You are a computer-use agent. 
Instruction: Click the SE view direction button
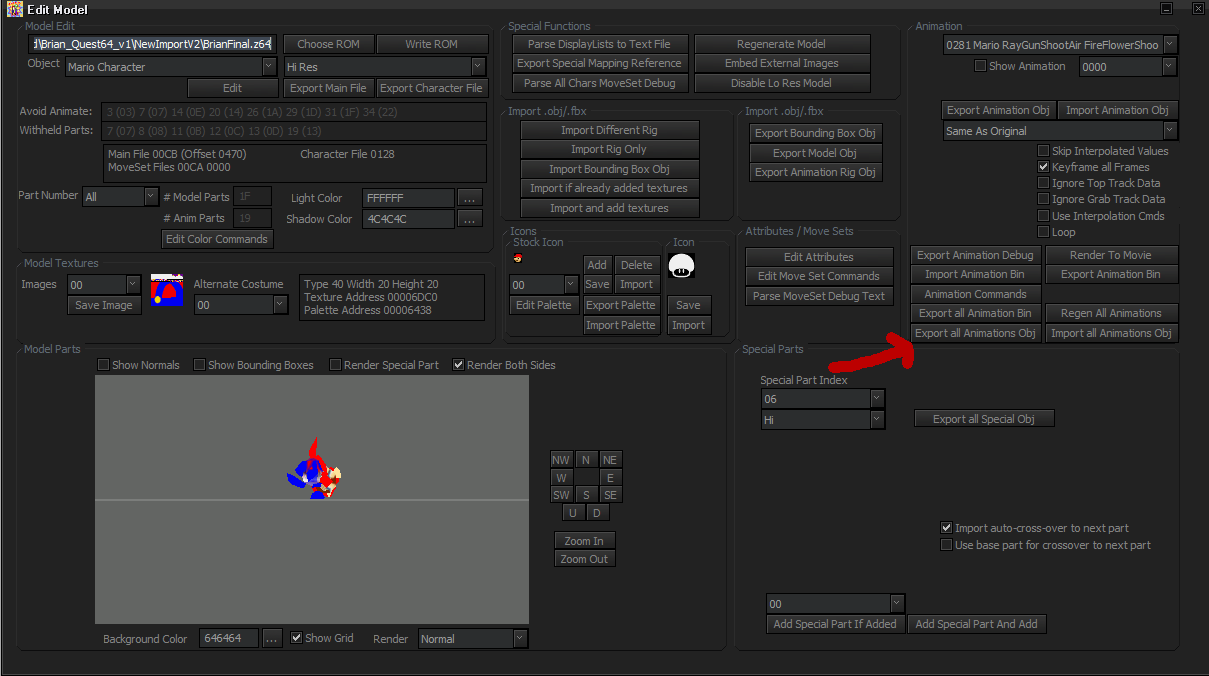(610, 495)
